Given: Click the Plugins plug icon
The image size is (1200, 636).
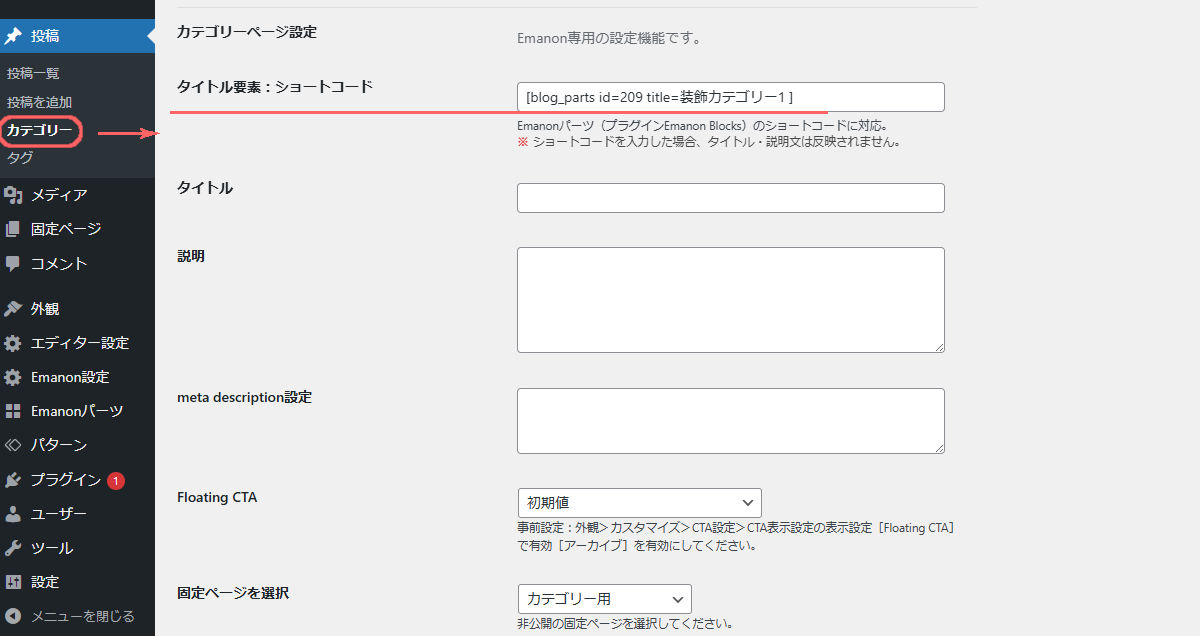Looking at the screenshot, I should [x=13, y=480].
